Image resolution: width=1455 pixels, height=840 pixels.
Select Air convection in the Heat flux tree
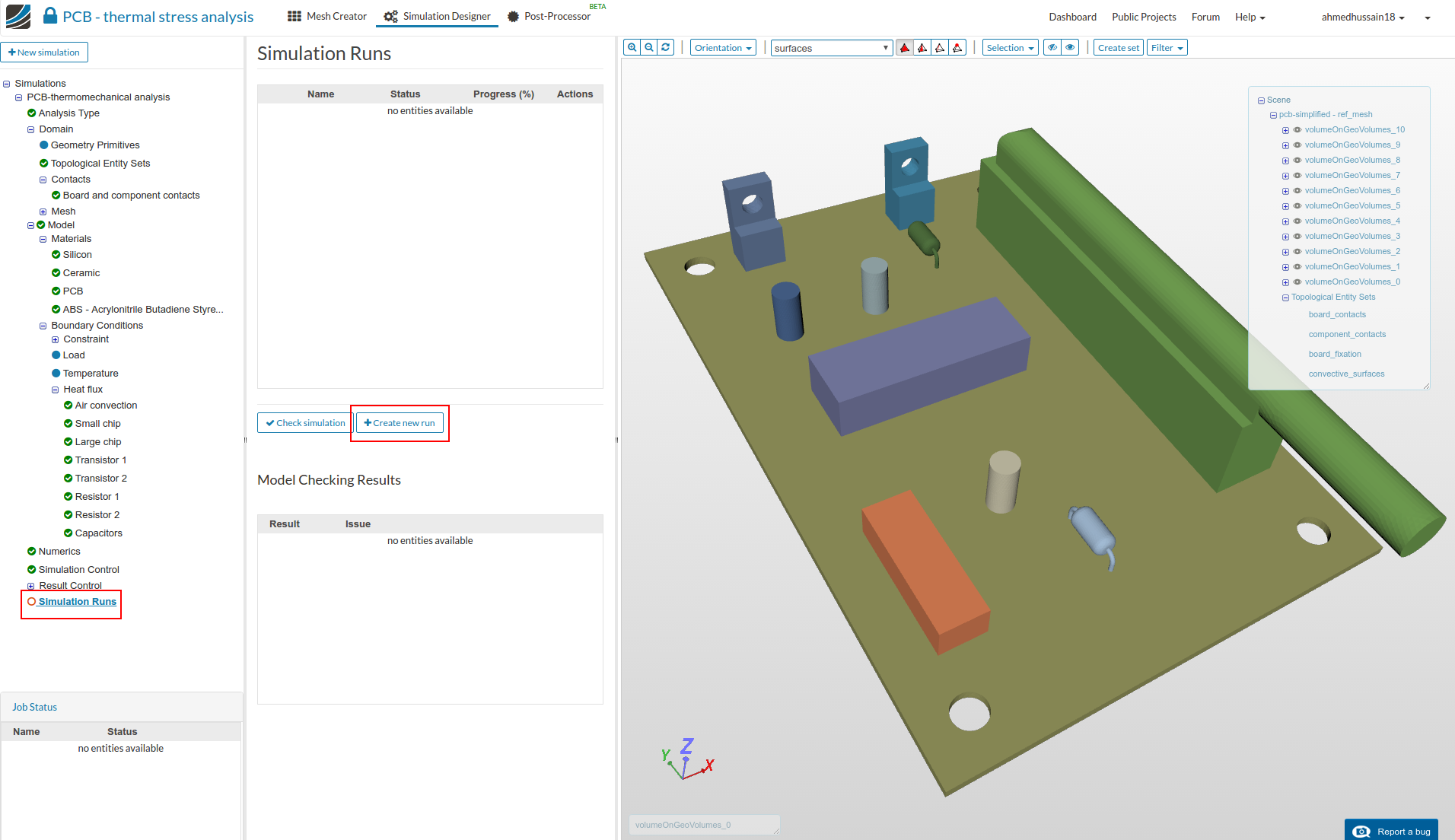point(106,406)
